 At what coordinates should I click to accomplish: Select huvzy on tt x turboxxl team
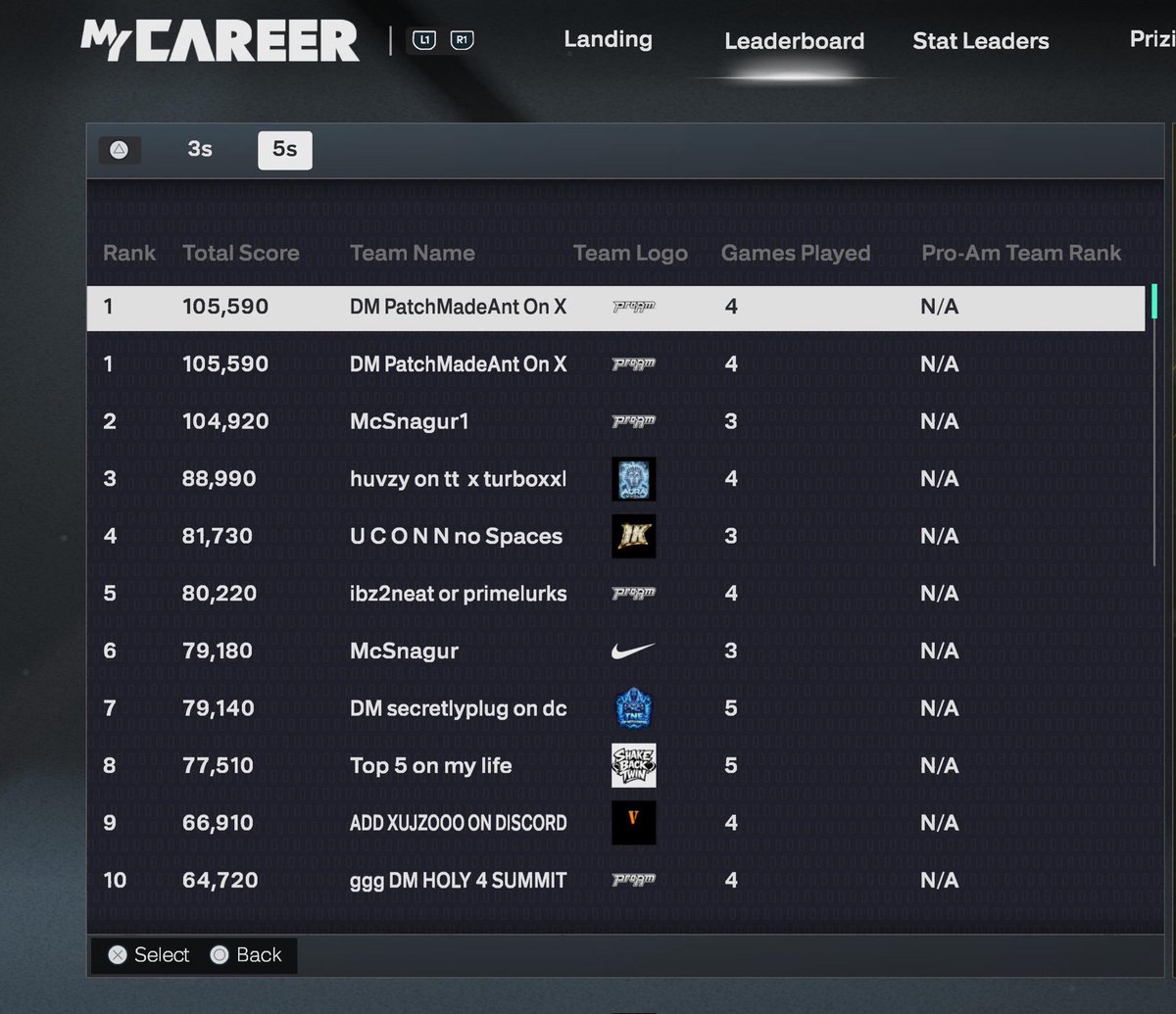(458, 479)
